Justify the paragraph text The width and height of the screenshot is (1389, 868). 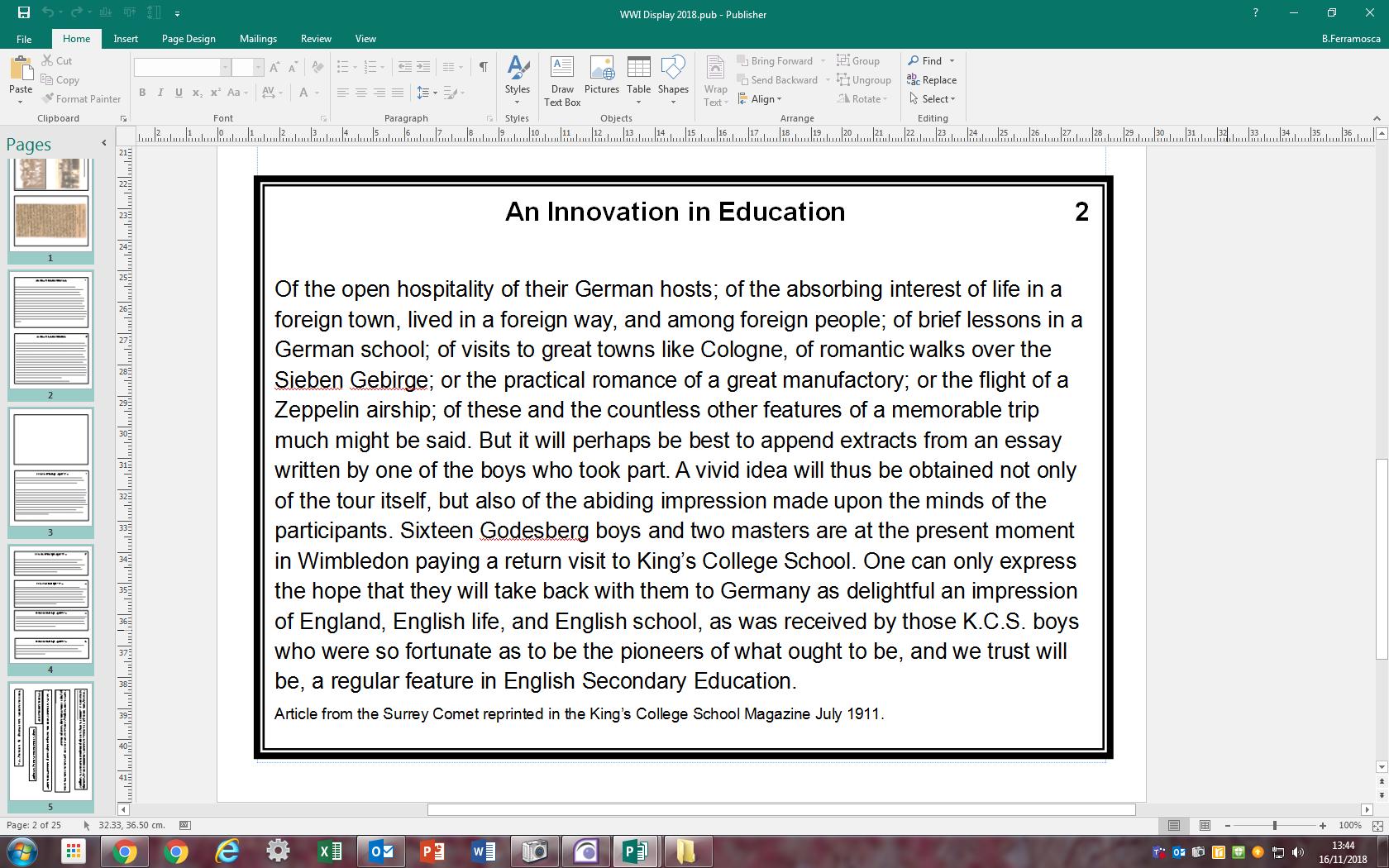point(397,93)
